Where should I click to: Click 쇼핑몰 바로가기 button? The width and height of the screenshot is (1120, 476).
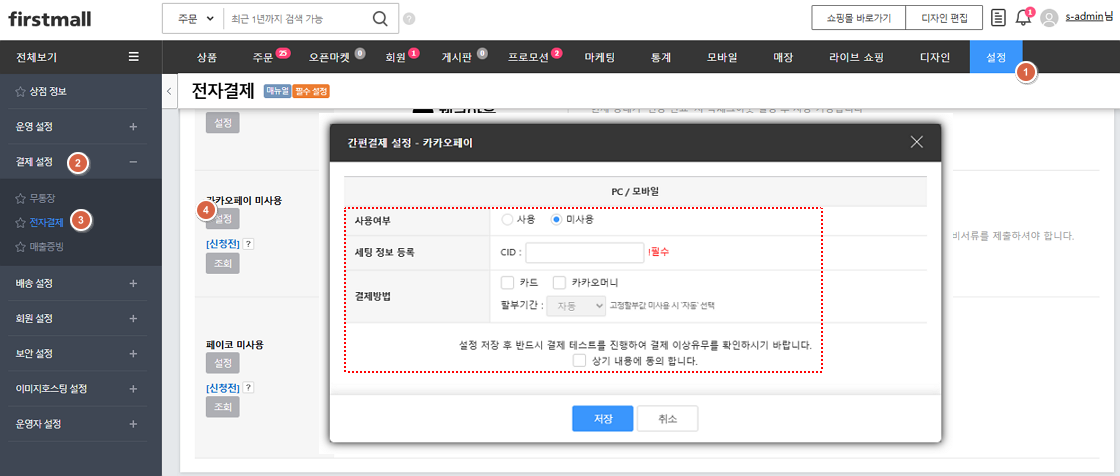point(858,19)
